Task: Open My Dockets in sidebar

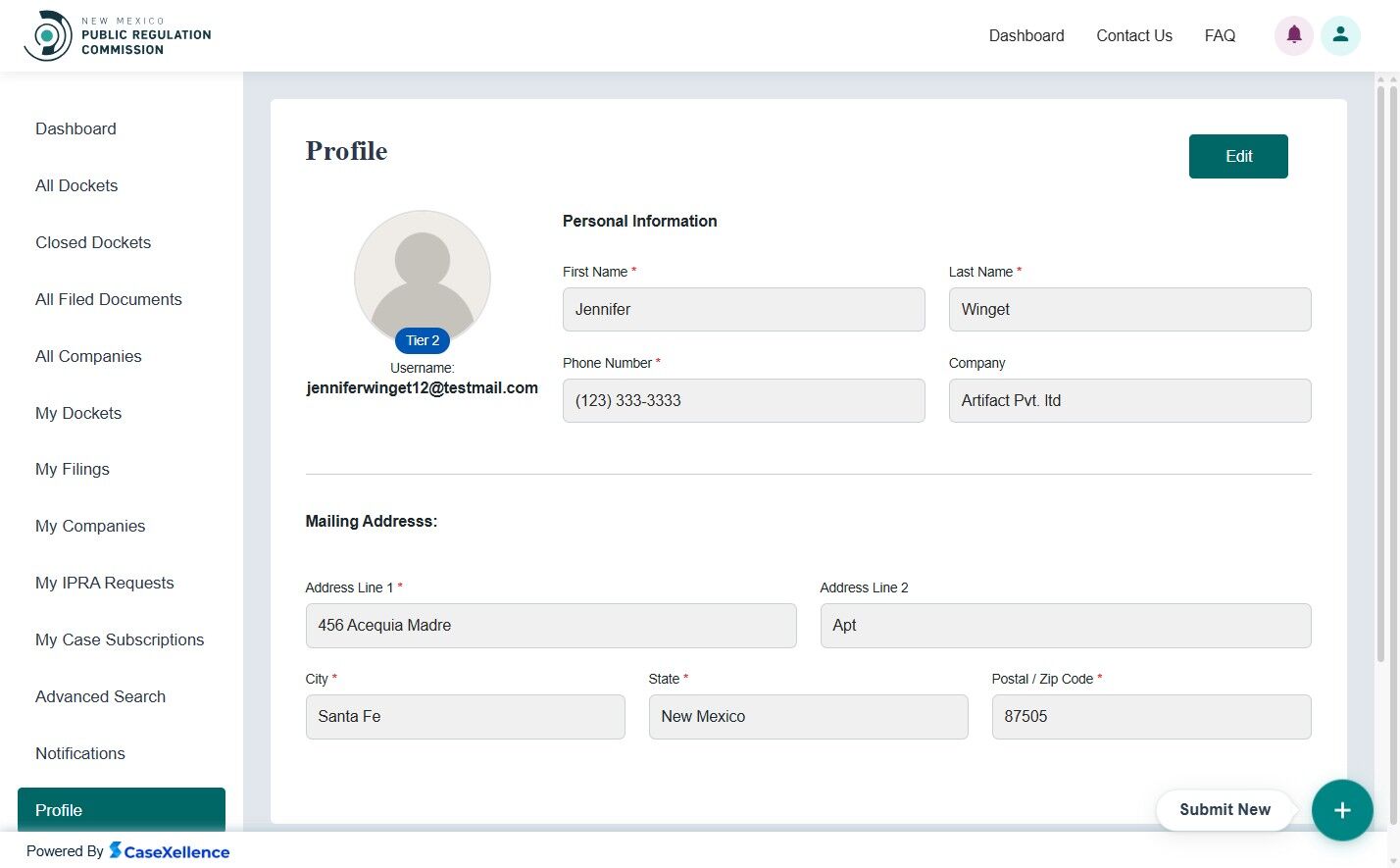Action: coord(78,413)
